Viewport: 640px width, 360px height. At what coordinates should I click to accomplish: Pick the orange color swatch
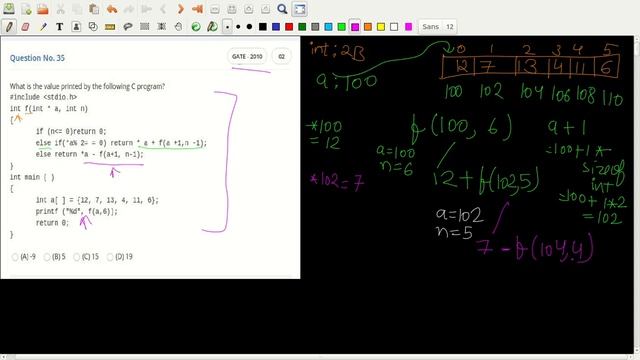(x=368, y=27)
